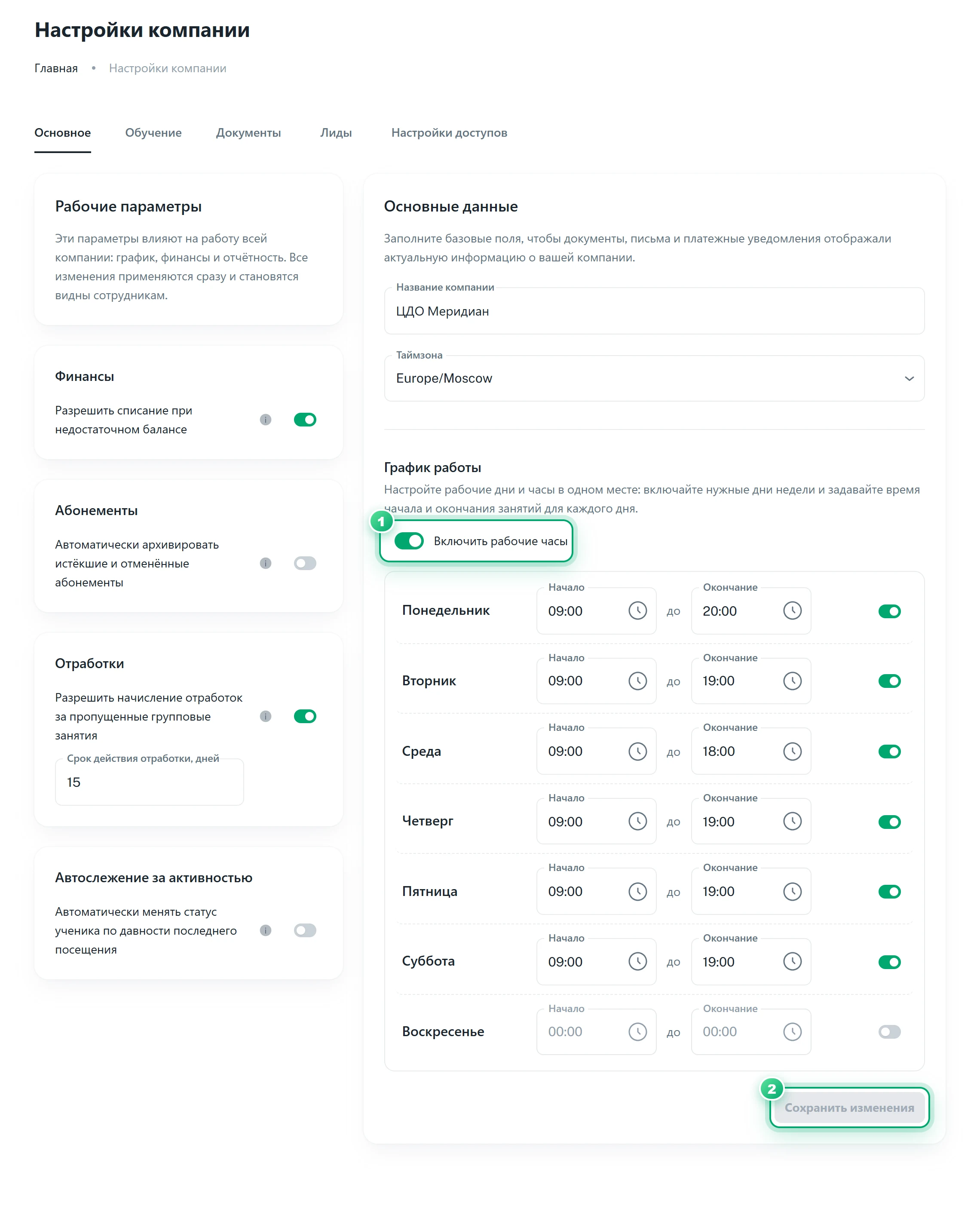
Task: Open the Настройки доступов tab
Action: 449,132
